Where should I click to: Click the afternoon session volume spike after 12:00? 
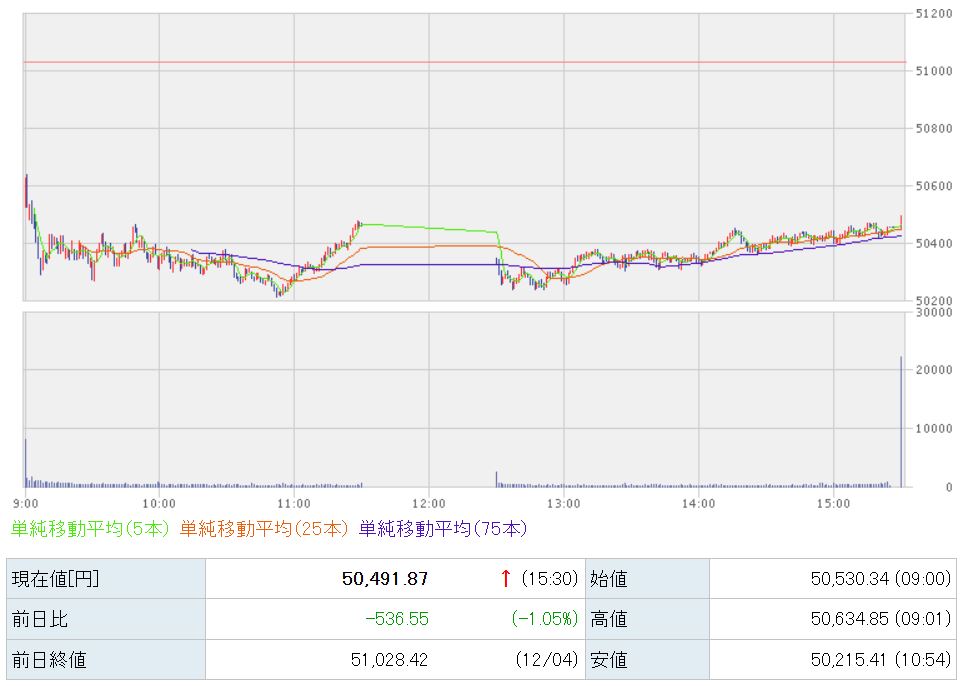(x=496, y=479)
